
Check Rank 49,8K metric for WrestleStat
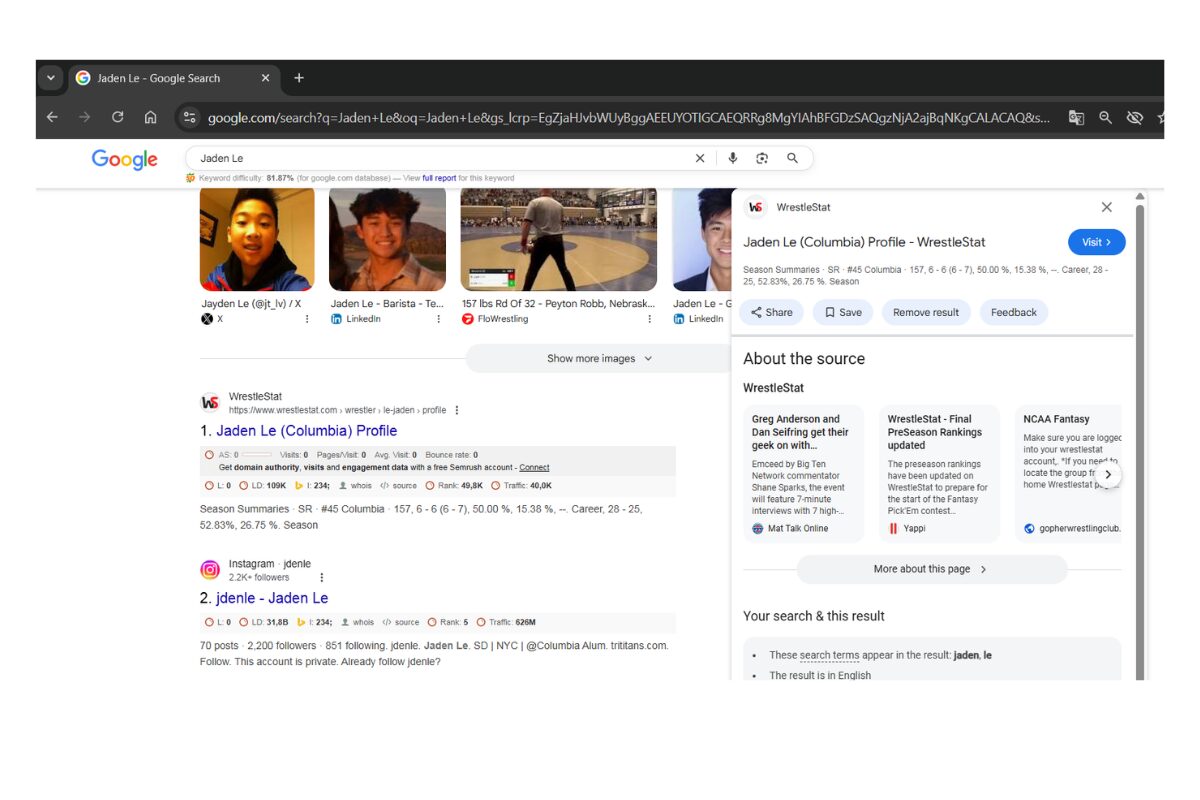pos(455,486)
